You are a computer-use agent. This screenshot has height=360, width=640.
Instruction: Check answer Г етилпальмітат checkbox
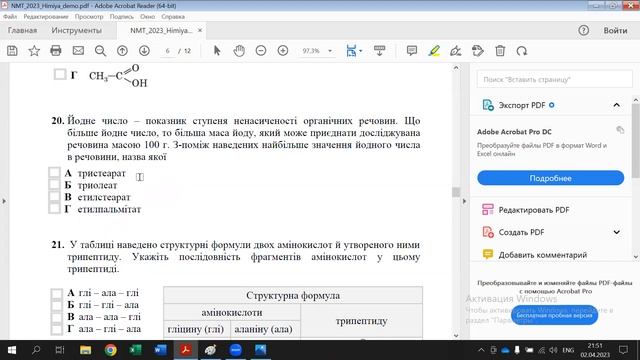54,208
